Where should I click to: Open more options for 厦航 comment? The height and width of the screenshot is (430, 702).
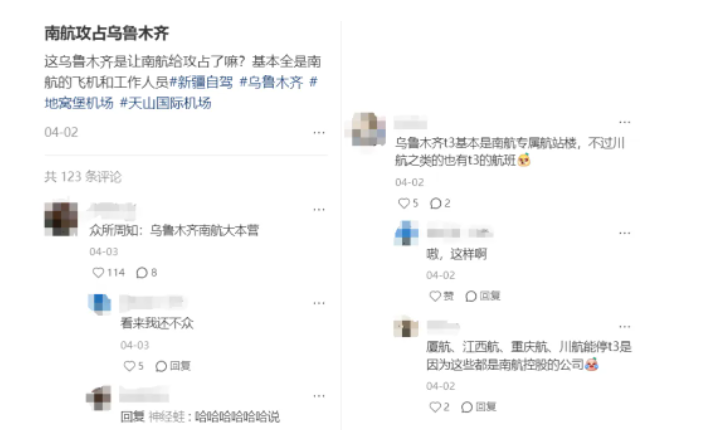pos(625,327)
